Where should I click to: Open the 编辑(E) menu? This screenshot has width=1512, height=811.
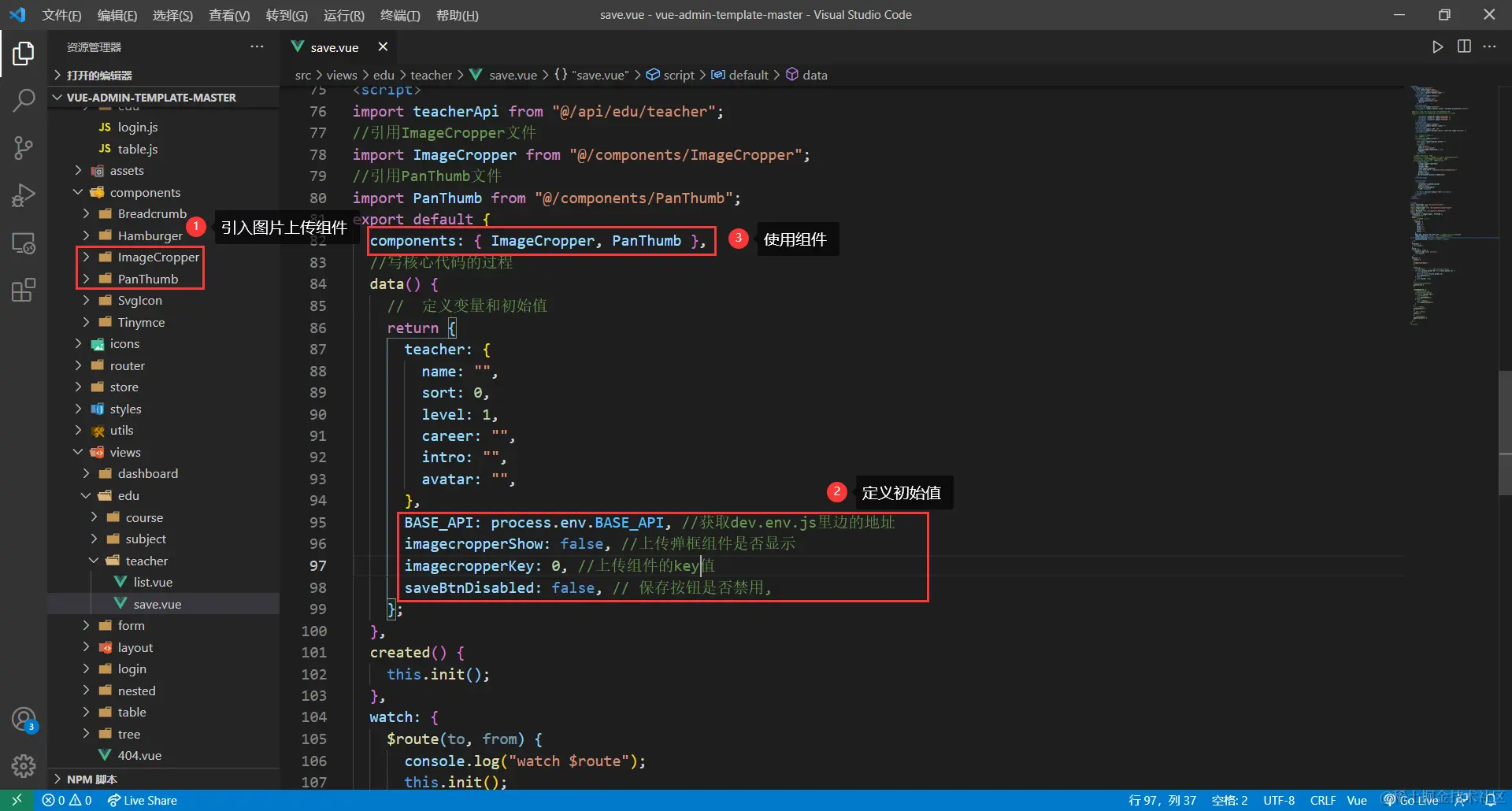point(117,15)
